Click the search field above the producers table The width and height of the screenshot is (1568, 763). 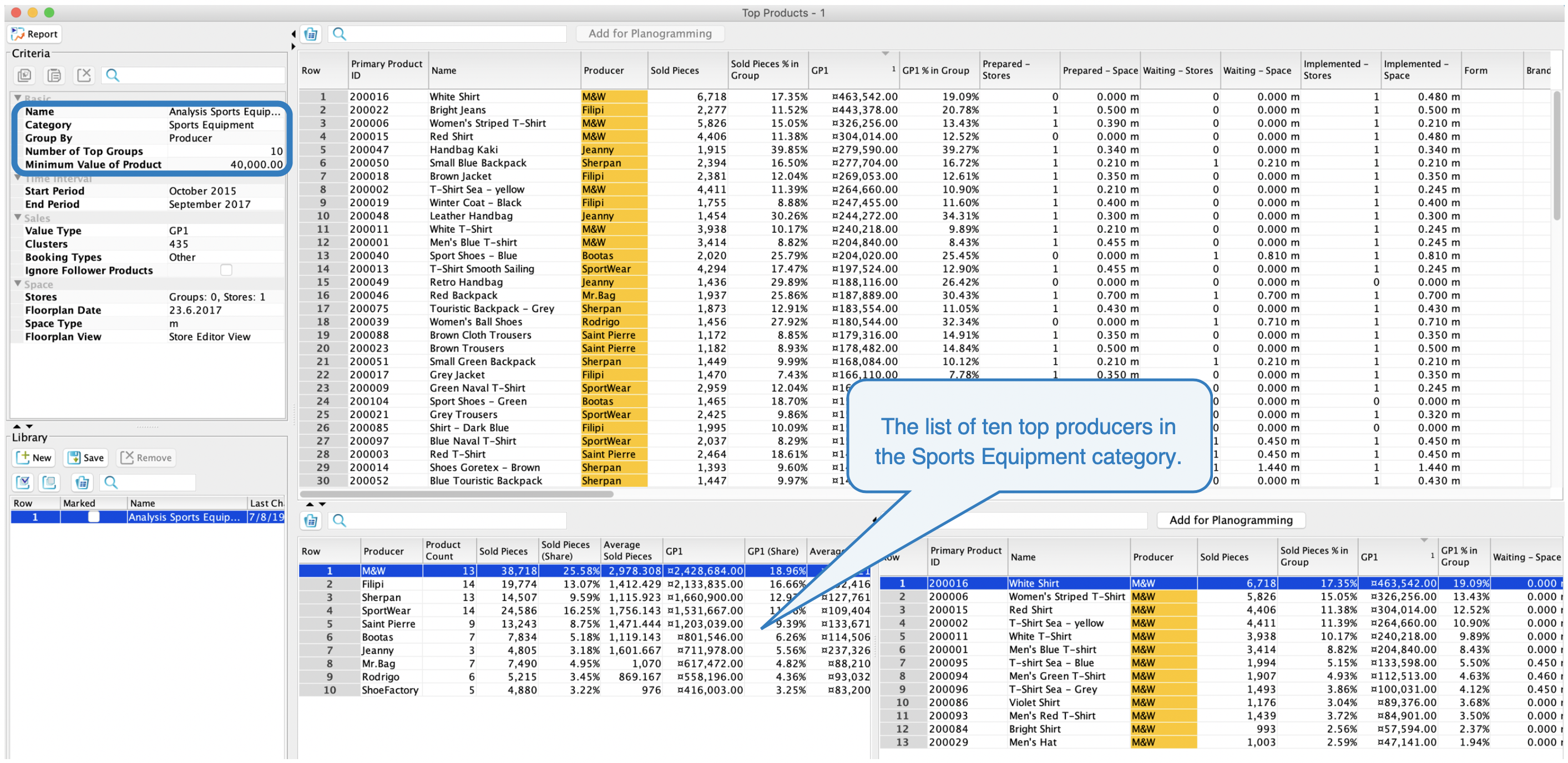click(447, 521)
